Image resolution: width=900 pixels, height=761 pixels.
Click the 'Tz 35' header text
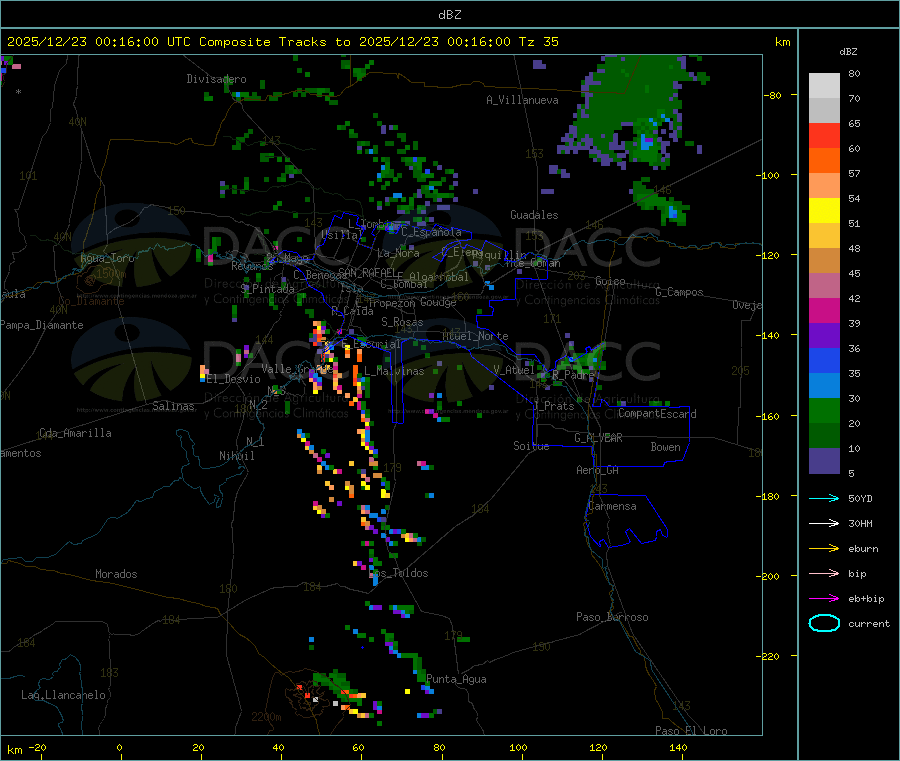pyautogui.click(x=538, y=42)
